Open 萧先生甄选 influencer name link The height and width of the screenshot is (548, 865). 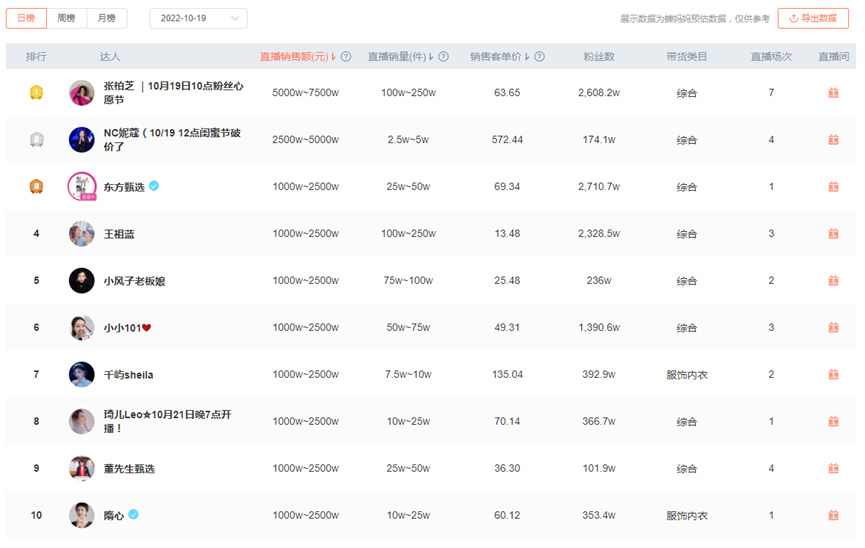129,469
